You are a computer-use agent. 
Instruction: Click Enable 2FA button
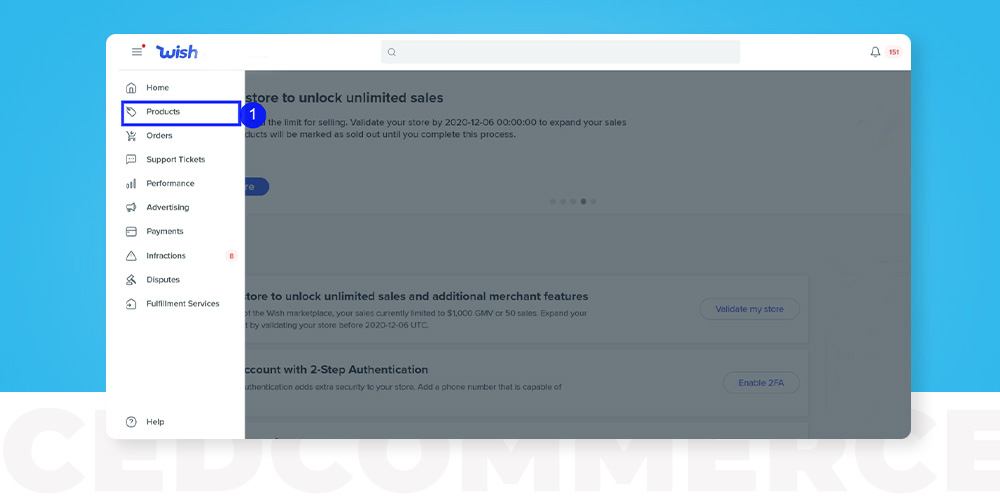pyautogui.click(x=761, y=383)
